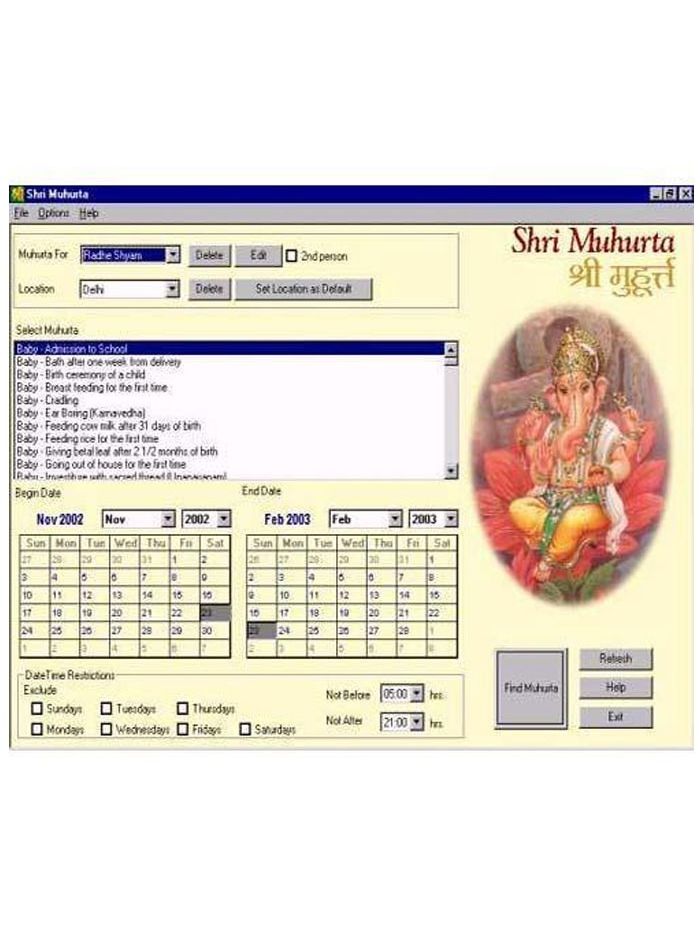Open the File menu

(21, 213)
